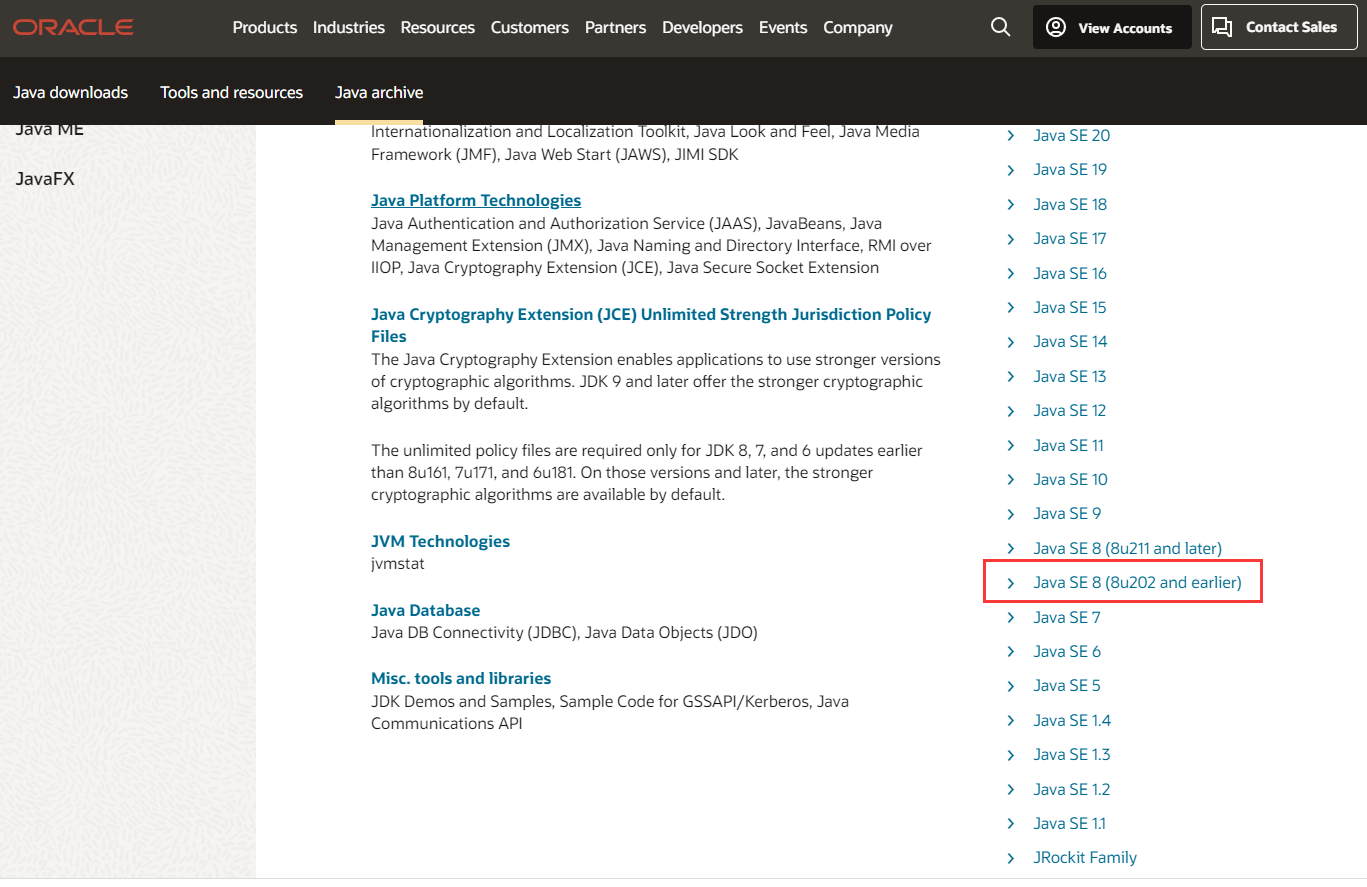Click chevron beside Java SE 6
Viewport: 1367px width, 887px height.
pos(1011,651)
